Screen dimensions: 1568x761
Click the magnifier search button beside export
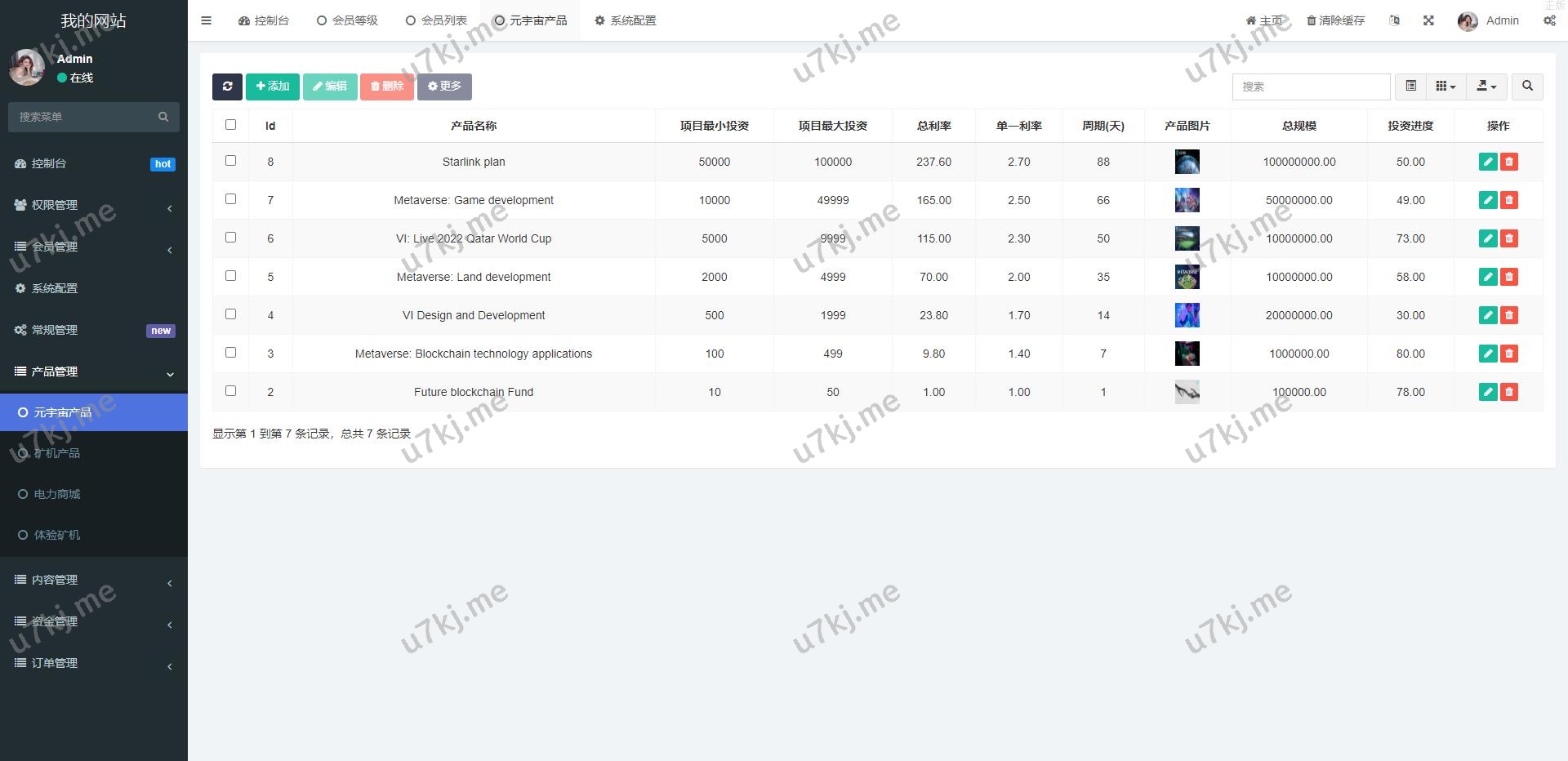coord(1527,87)
